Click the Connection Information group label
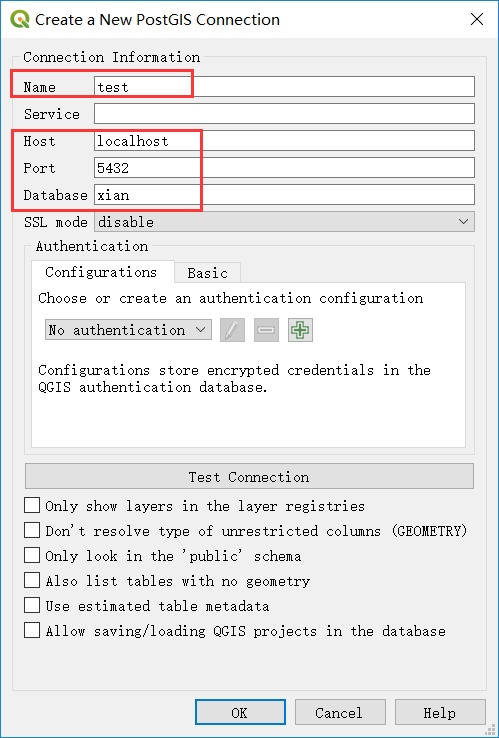 pos(112,57)
